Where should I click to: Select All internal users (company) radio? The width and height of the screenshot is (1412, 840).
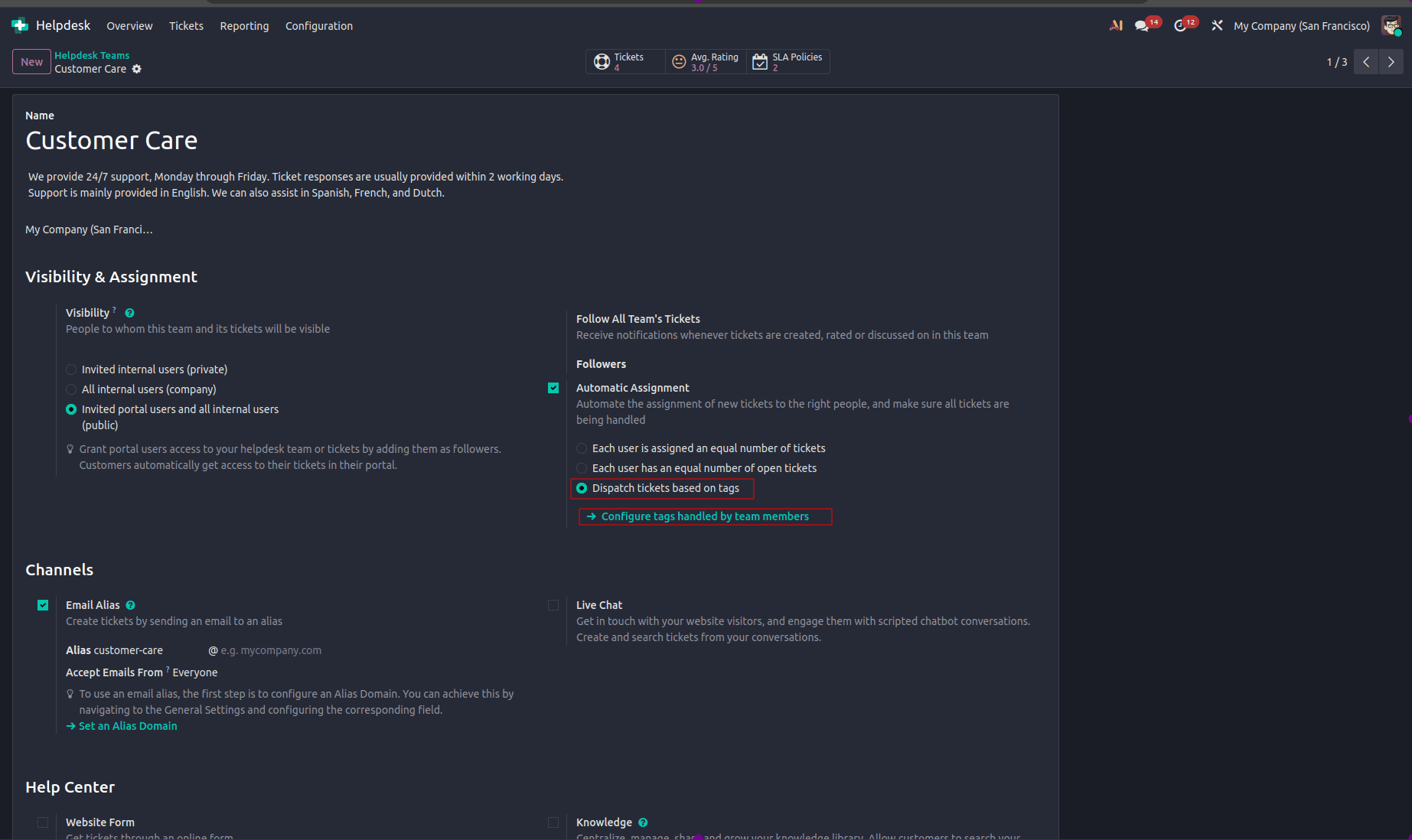[x=71, y=389]
